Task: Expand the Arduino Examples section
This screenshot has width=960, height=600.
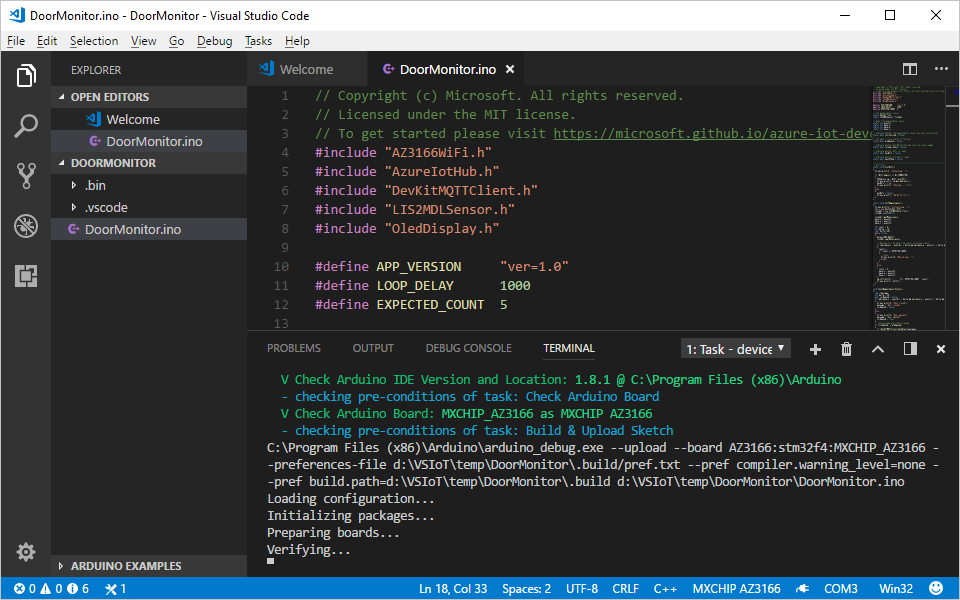Action: pyautogui.click(x=125, y=566)
